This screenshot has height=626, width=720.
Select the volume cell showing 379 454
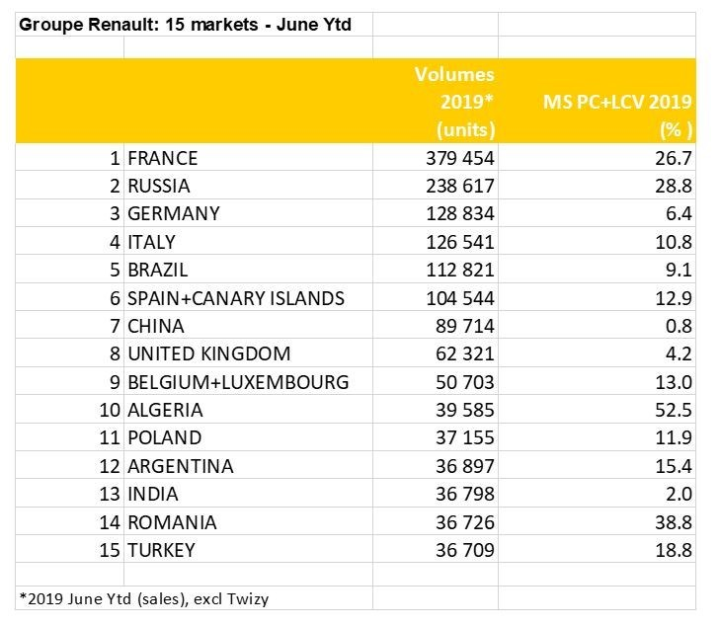(x=460, y=158)
